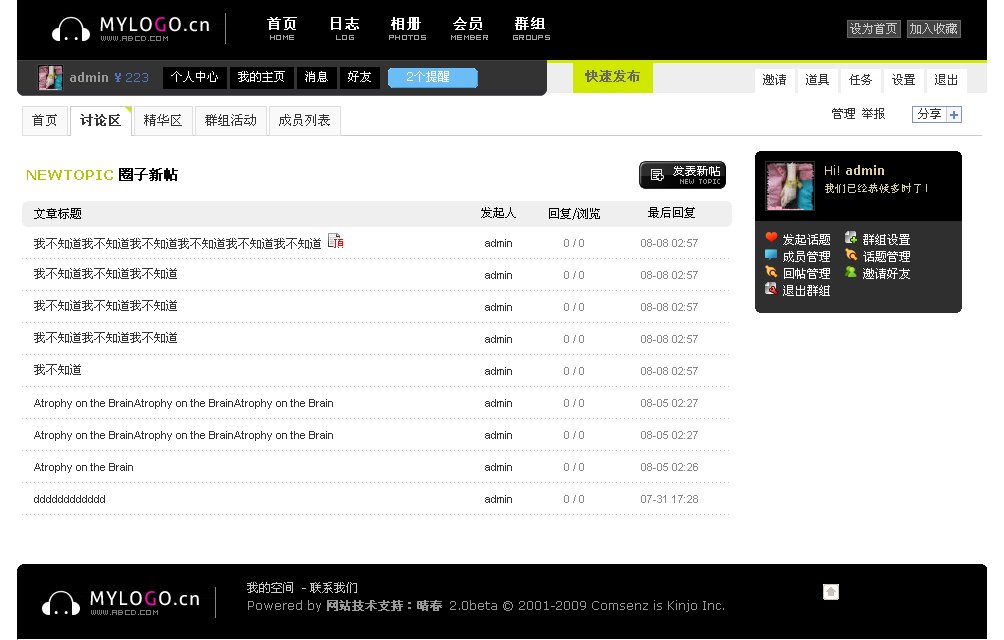The image size is (1004, 640).
Task: Click the 退出 logout tab
Action: pyautogui.click(x=946, y=80)
